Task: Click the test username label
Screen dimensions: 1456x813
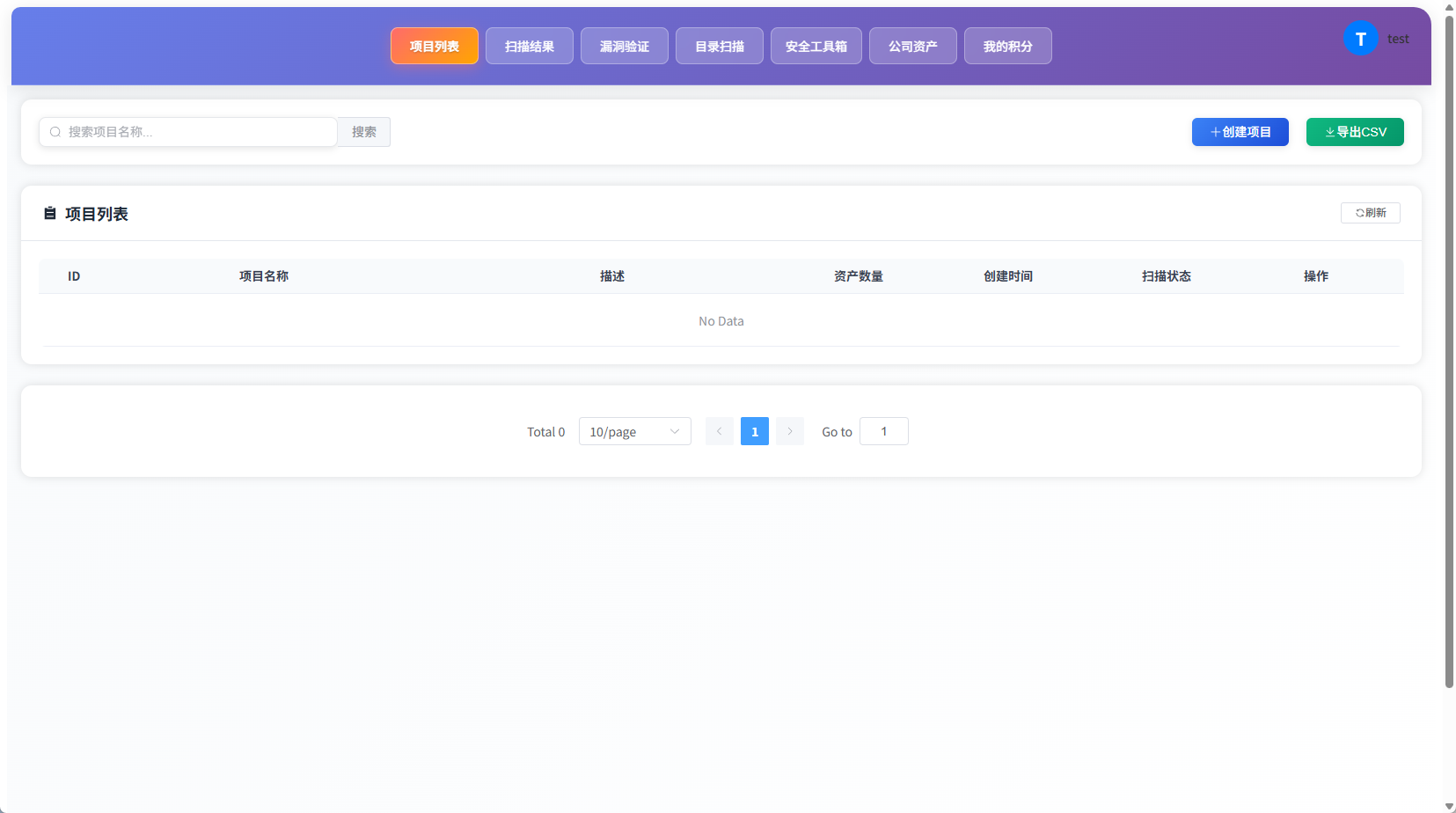Action: click(x=1398, y=39)
